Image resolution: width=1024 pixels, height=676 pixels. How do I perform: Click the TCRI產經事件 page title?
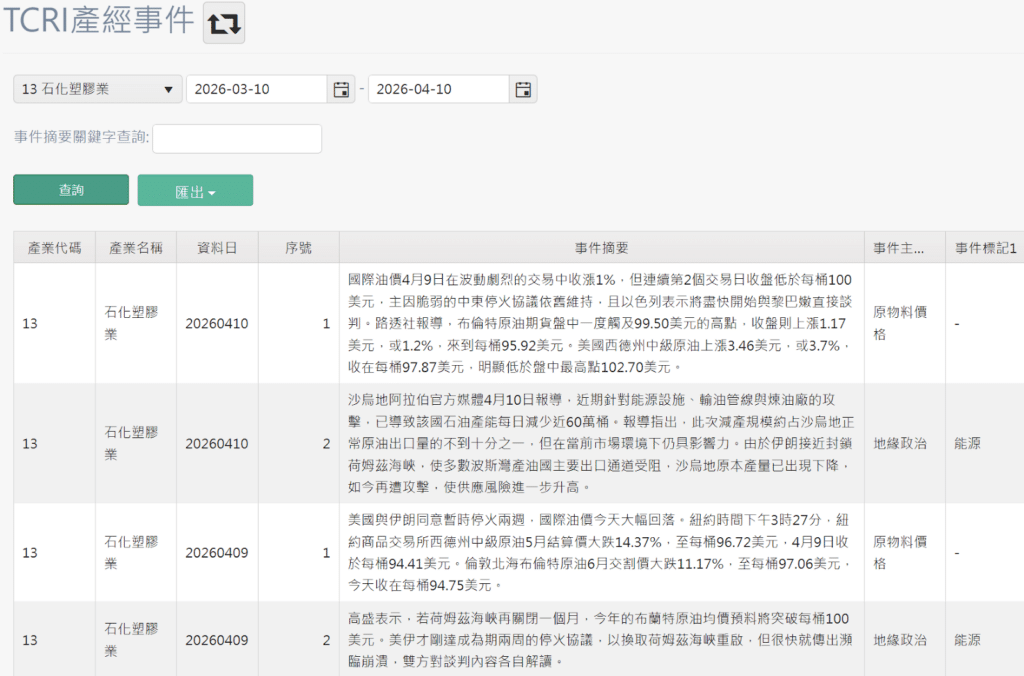[x=98, y=22]
